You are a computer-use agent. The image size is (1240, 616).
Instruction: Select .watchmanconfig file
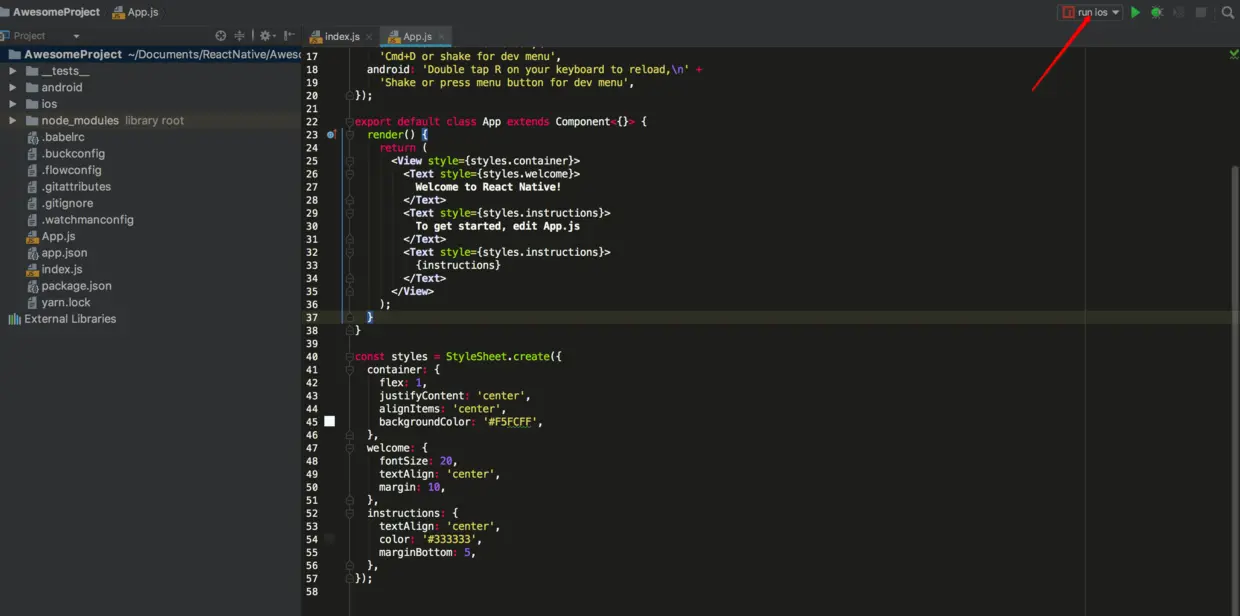click(x=87, y=219)
